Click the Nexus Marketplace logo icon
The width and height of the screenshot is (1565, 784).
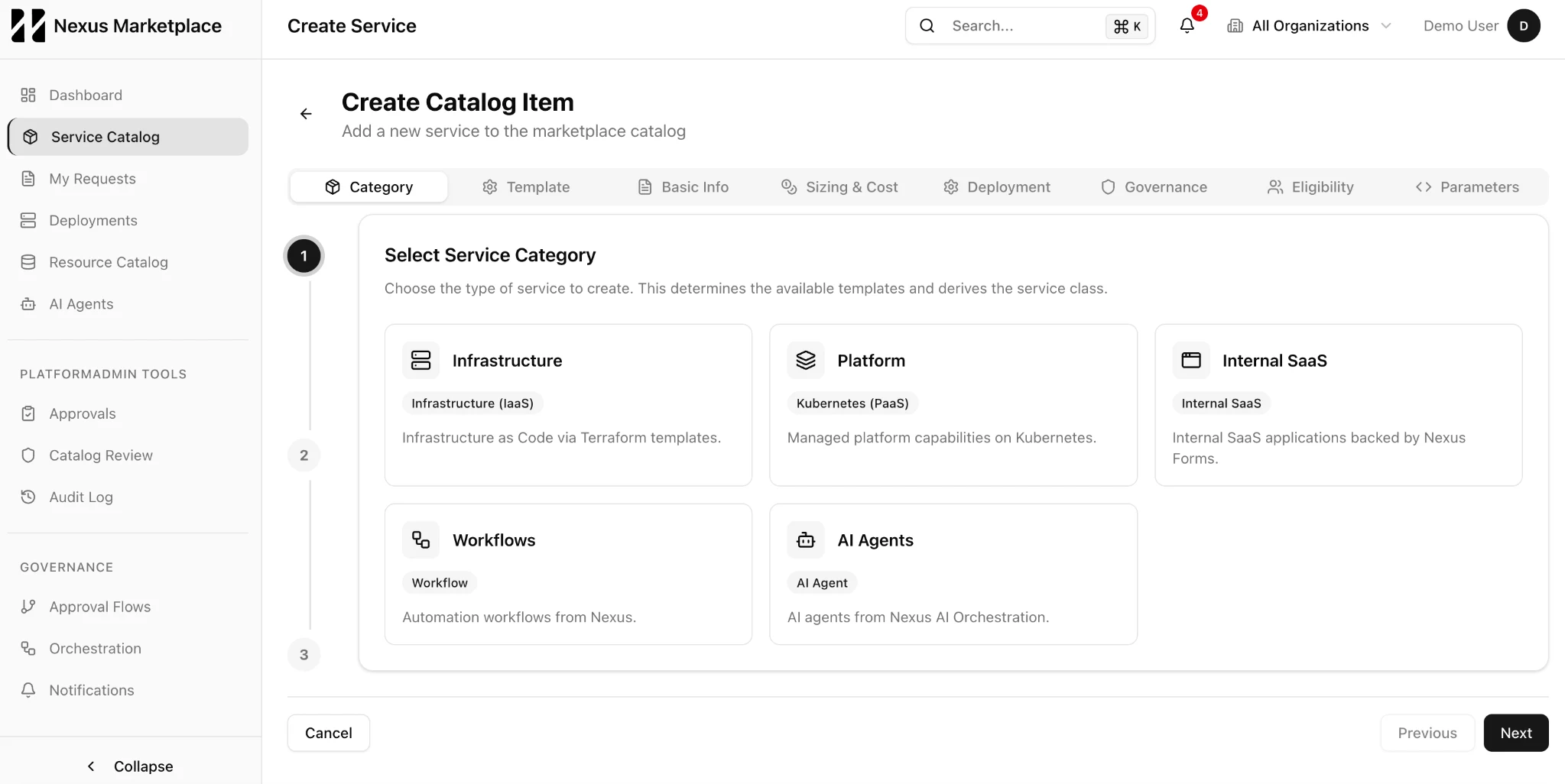click(x=28, y=26)
